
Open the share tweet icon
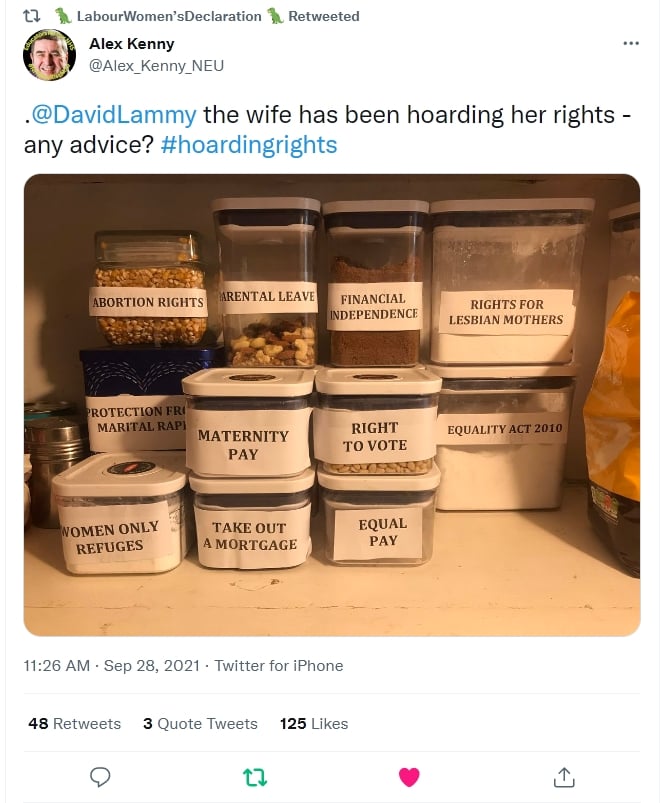[564, 777]
